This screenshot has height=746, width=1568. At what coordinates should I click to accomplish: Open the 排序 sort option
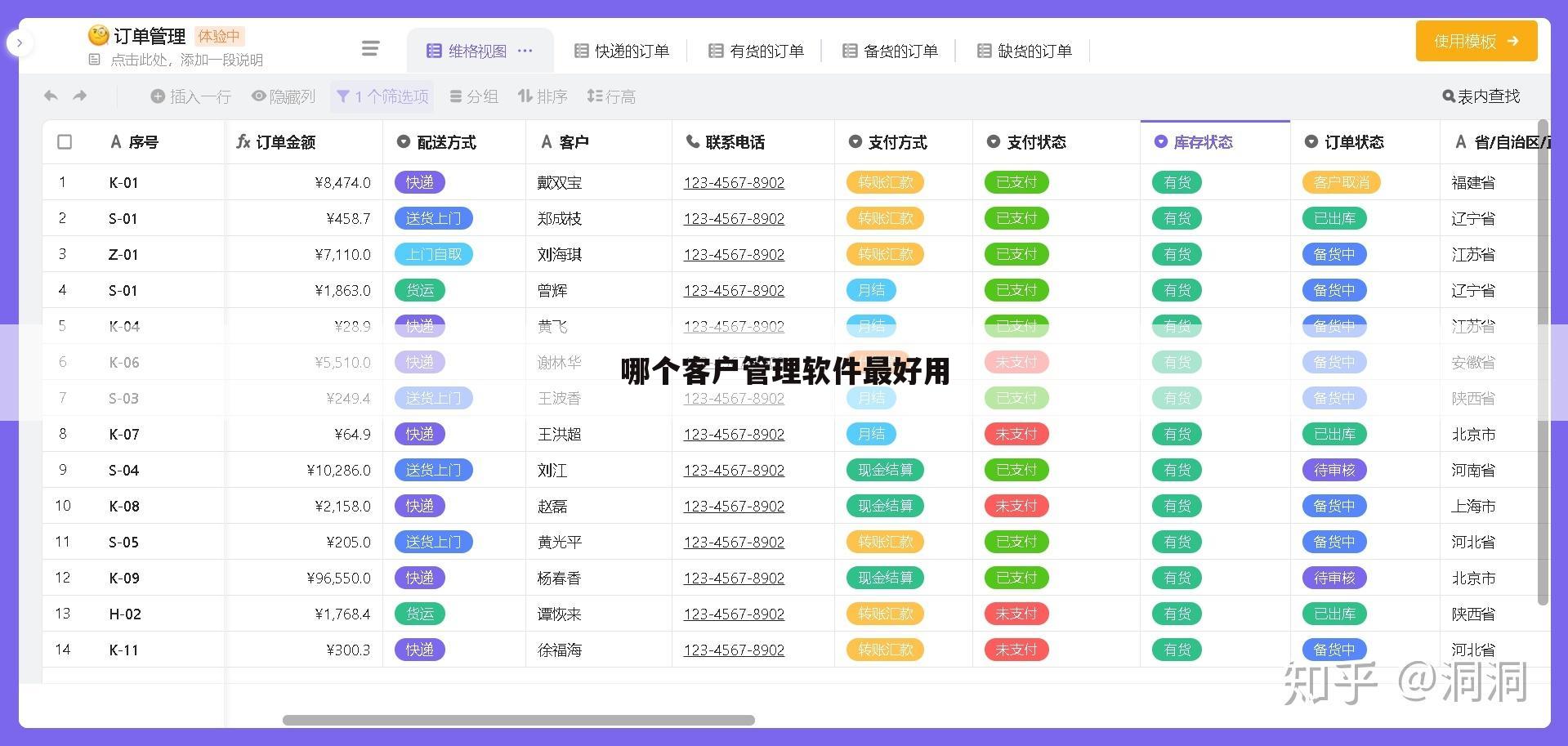543,96
